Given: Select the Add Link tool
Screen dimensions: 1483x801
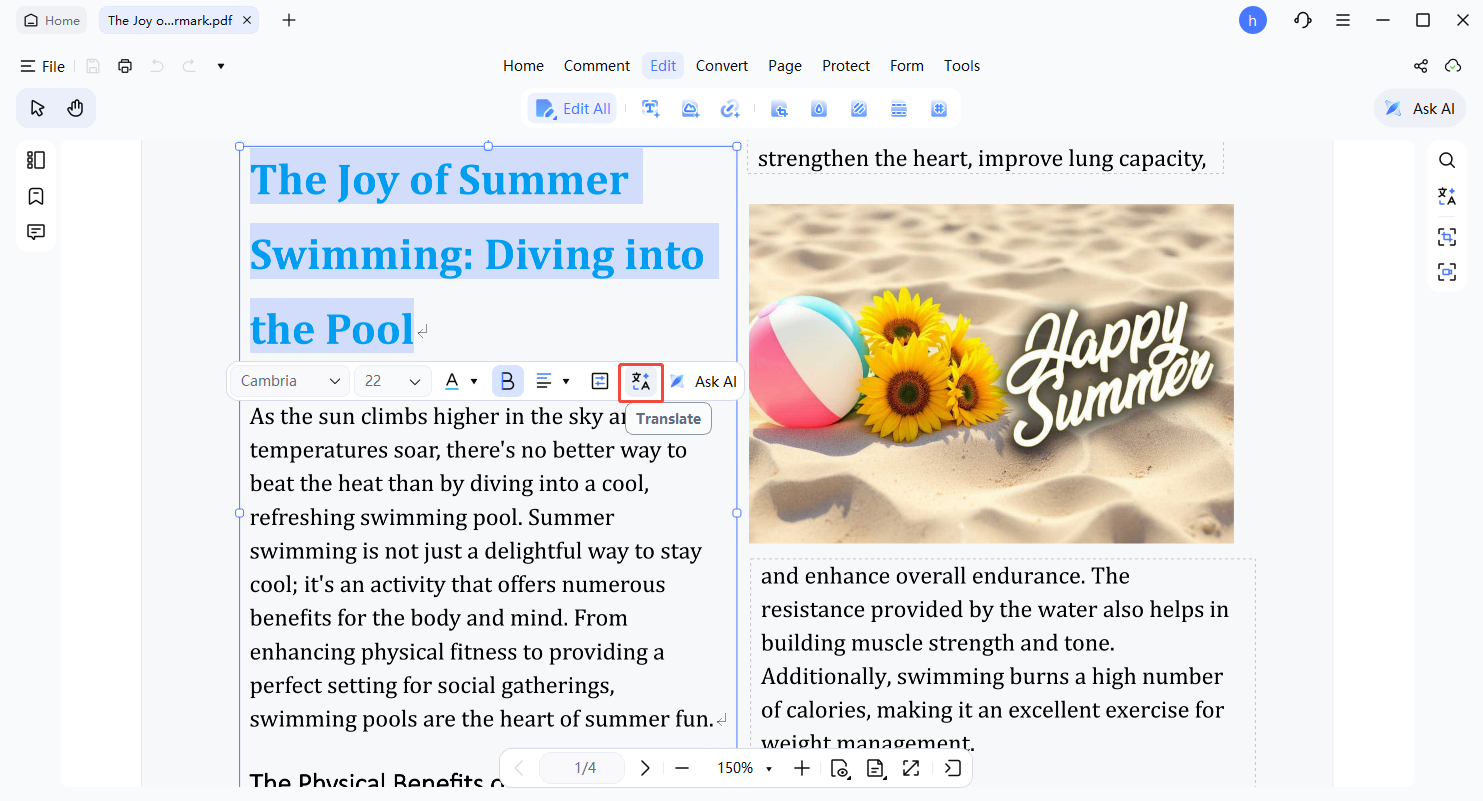Looking at the screenshot, I should (730, 109).
